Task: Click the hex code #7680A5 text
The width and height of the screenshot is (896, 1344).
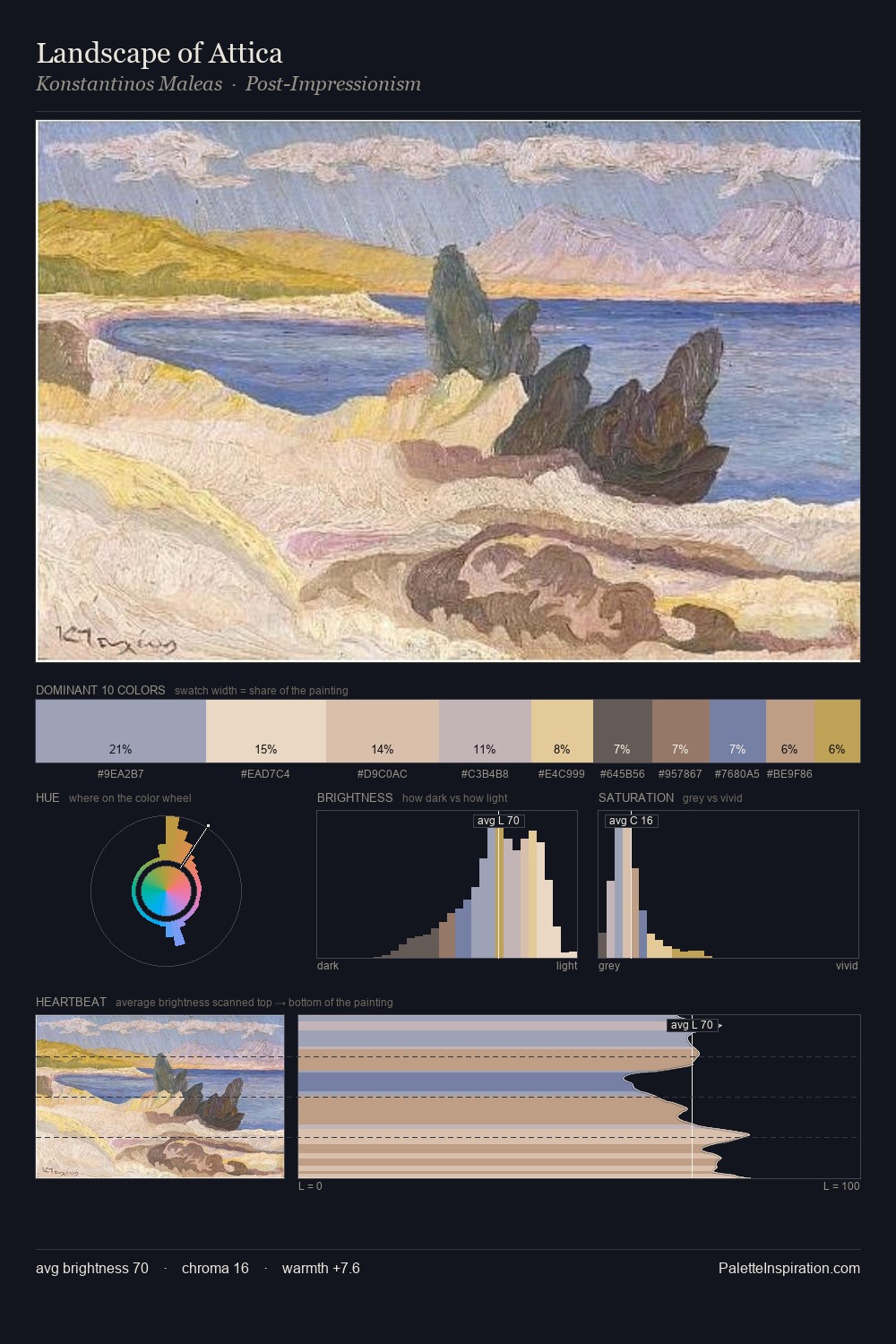Action: pos(737,773)
